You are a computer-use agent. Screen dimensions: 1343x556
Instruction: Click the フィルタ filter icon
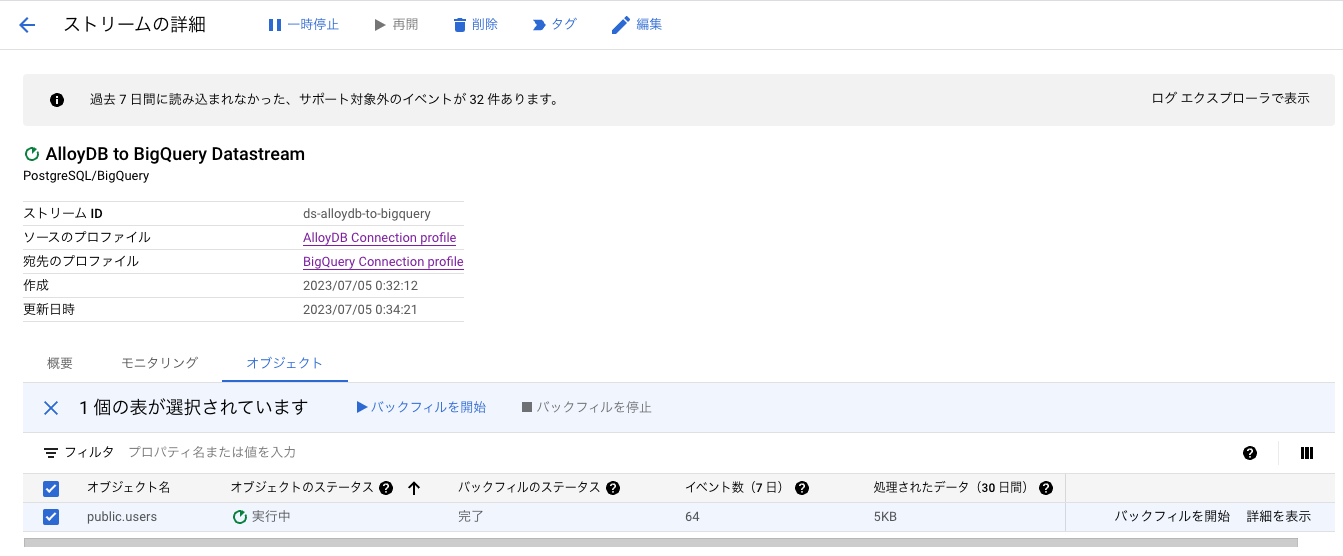click(x=51, y=453)
